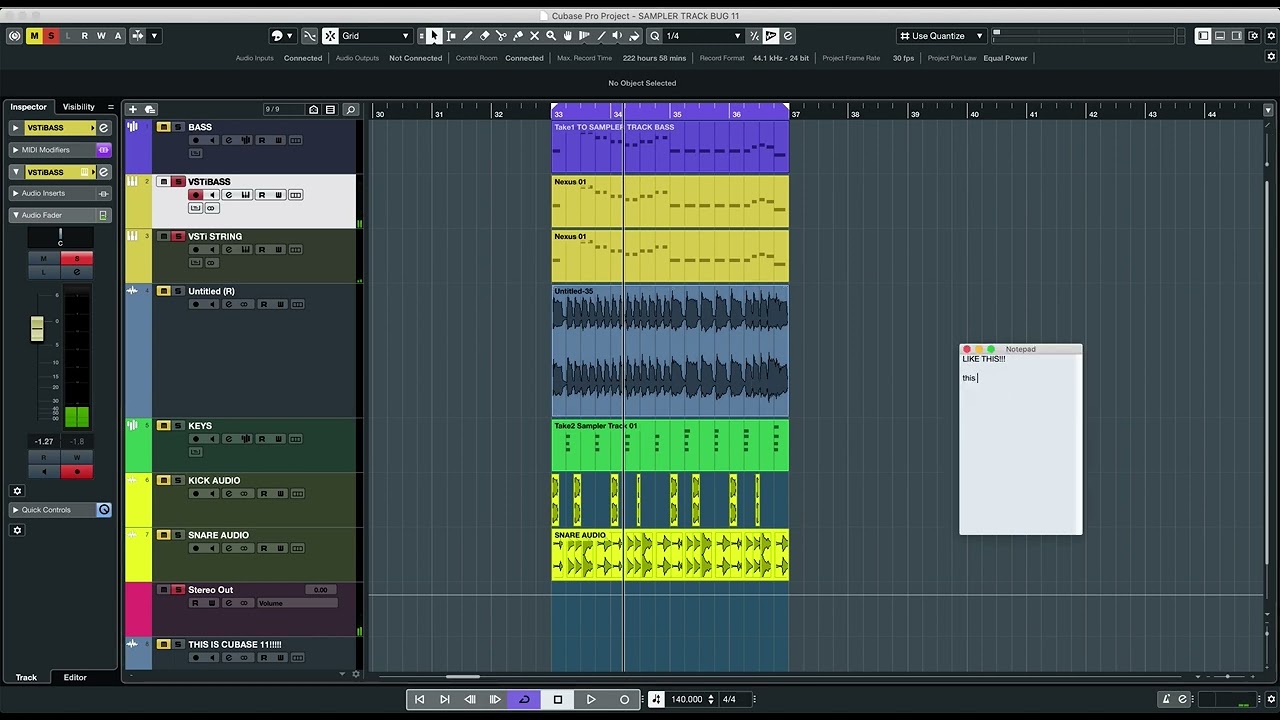Disable Record Enable on VSTiBASS track
The image size is (1280, 720).
tap(196, 195)
